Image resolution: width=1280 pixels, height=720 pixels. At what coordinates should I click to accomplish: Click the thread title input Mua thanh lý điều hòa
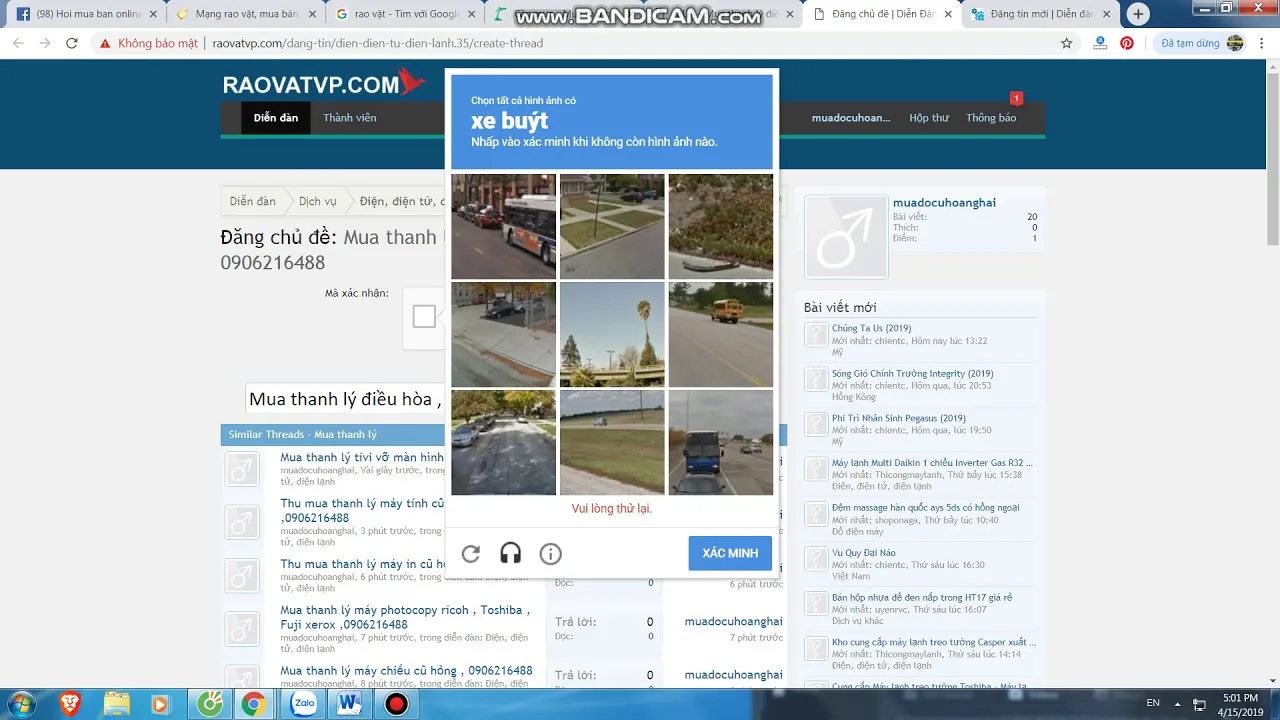click(346, 399)
